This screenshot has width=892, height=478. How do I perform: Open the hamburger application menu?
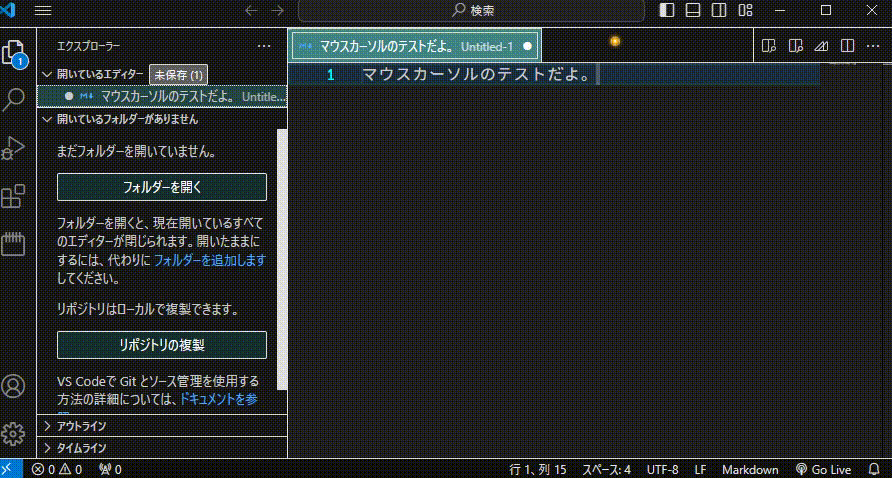[43, 10]
